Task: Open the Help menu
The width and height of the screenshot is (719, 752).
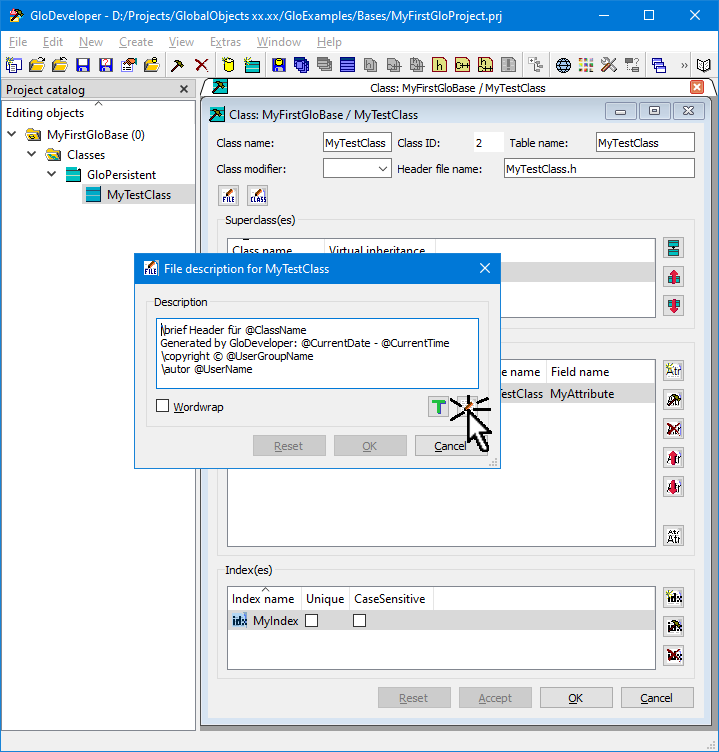Action: [329, 42]
